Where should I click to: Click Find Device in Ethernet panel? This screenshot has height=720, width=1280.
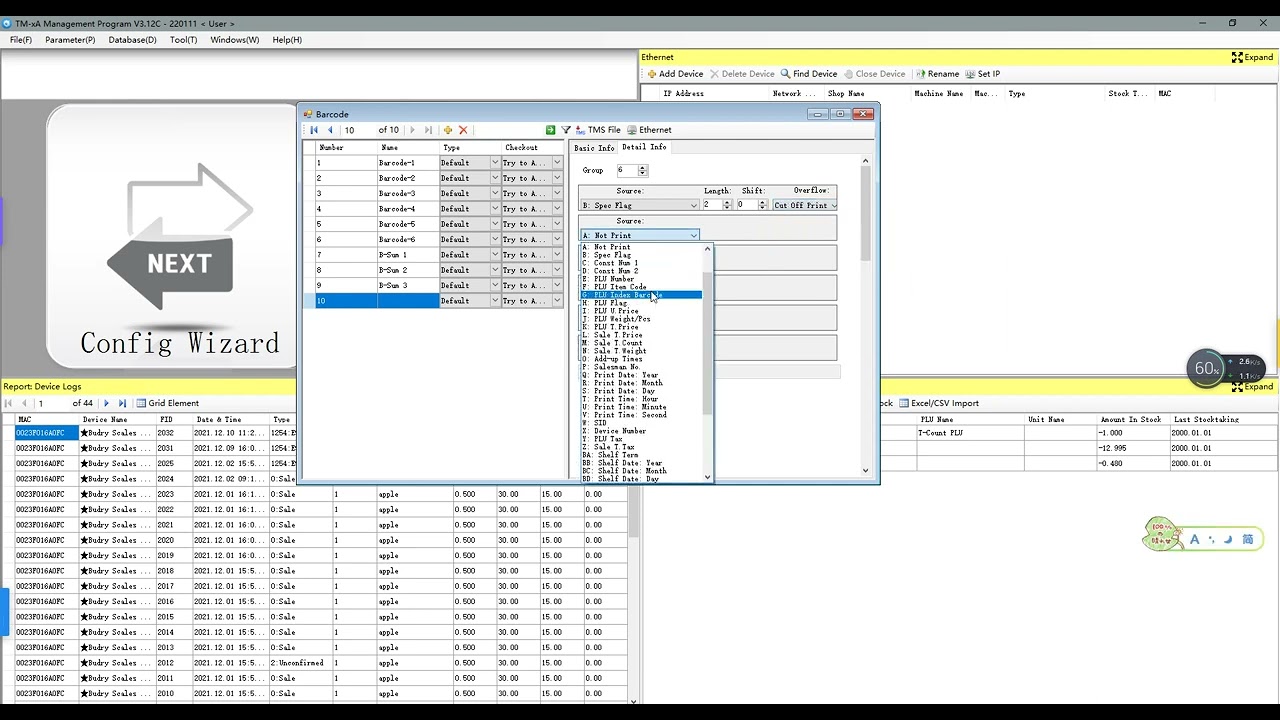pos(809,74)
